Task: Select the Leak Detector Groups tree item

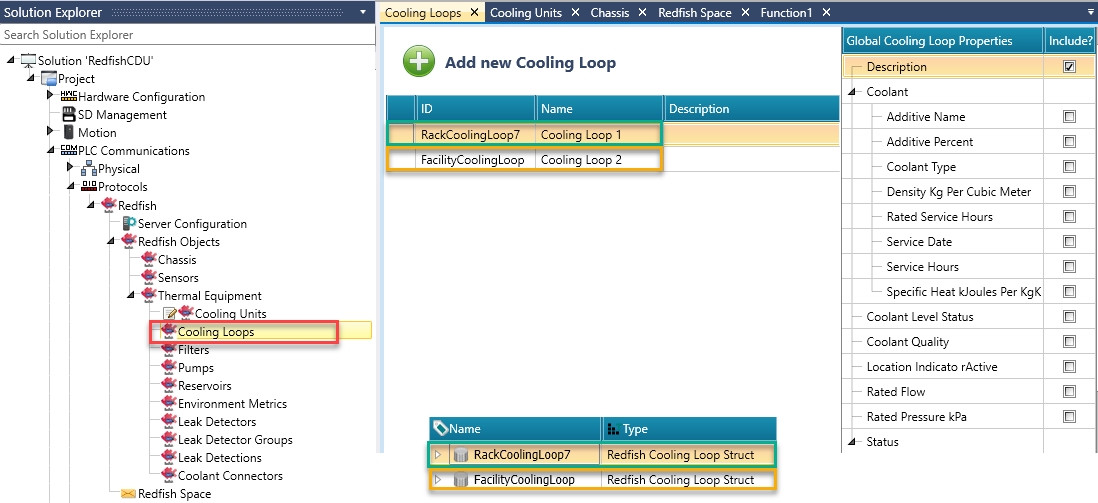Action: coord(235,440)
